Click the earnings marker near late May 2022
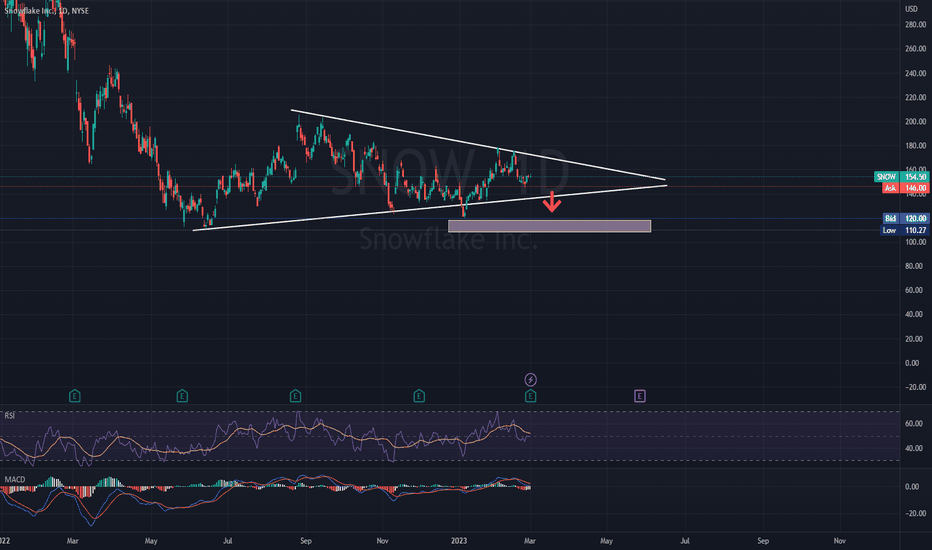The height and width of the screenshot is (550, 932). pyautogui.click(x=182, y=396)
